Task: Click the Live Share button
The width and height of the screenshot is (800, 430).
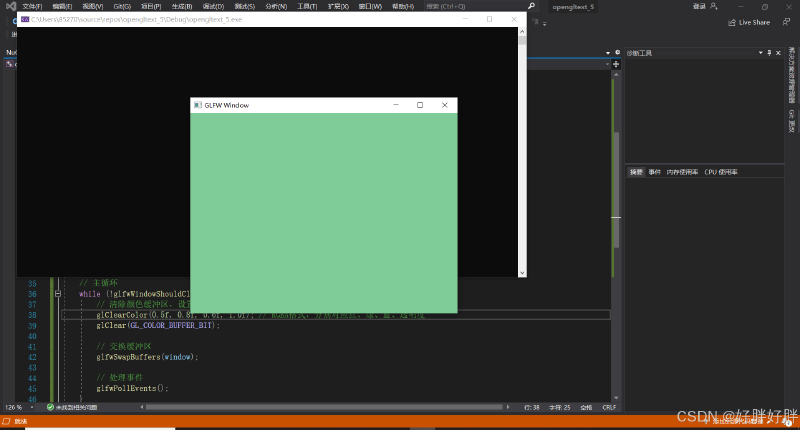Action: 749,22
